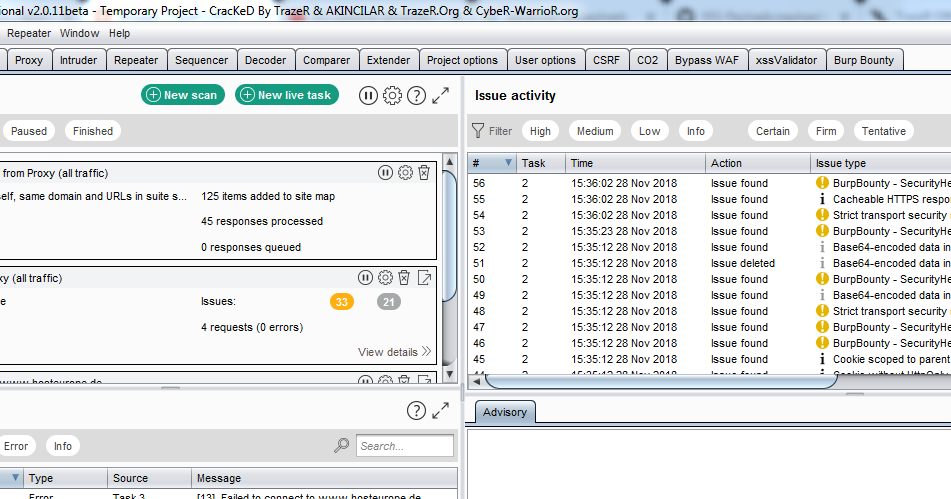The height and width of the screenshot is (499, 951).
Task: Open the Repeater menu
Action: (x=29, y=33)
